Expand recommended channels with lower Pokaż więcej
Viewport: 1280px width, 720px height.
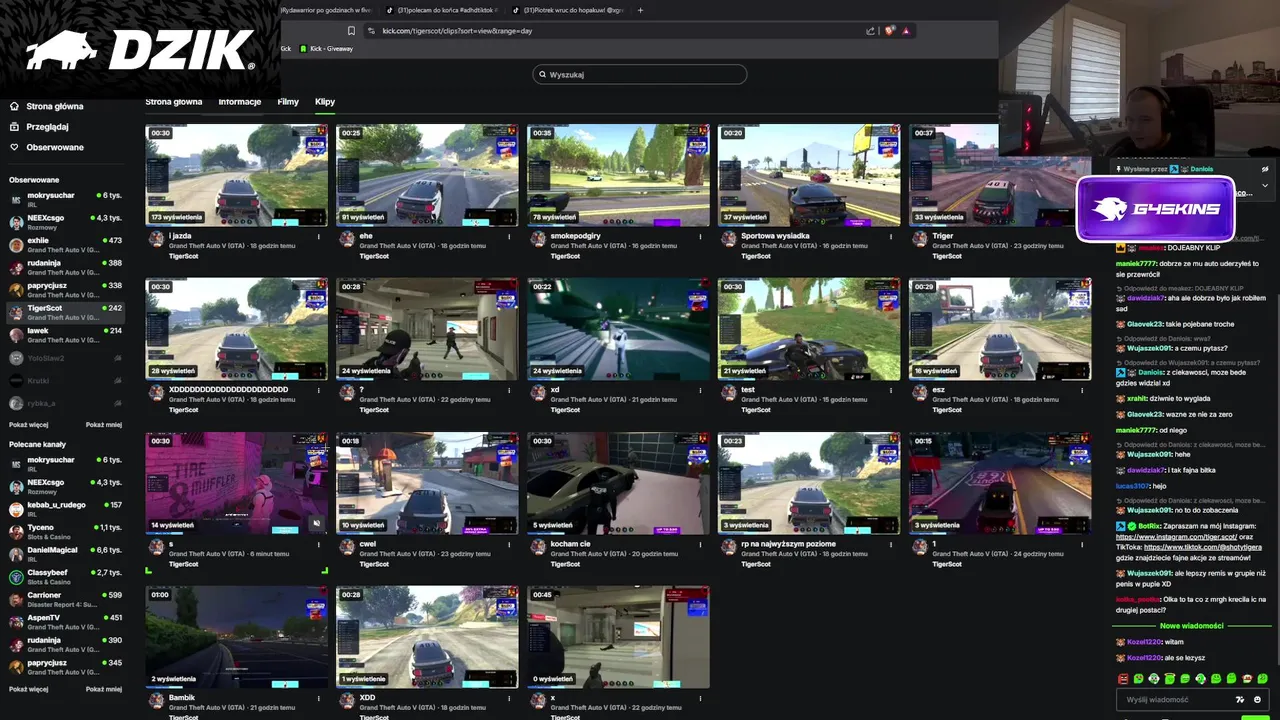[29, 689]
